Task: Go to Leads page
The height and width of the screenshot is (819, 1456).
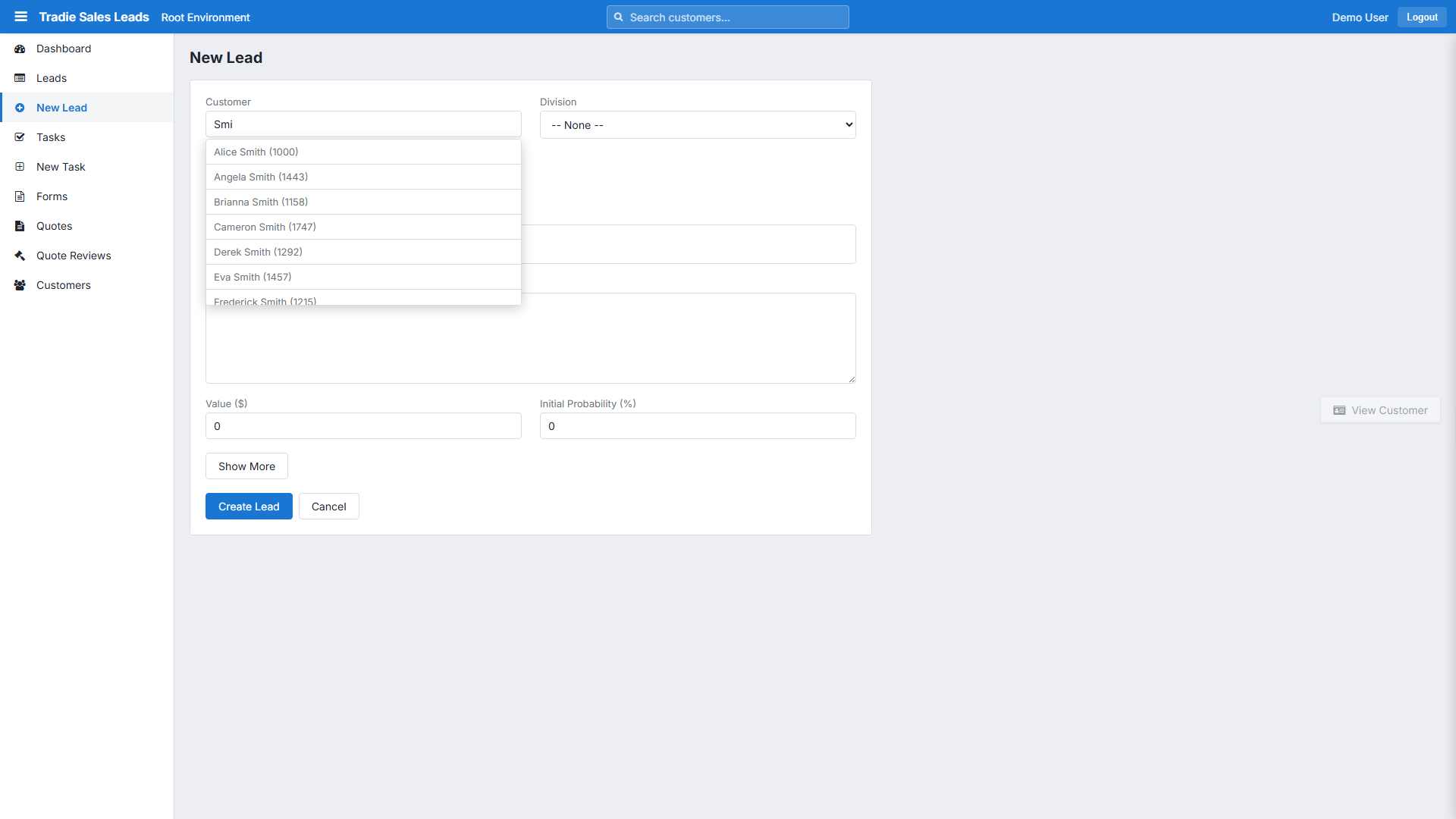Action: (87, 78)
